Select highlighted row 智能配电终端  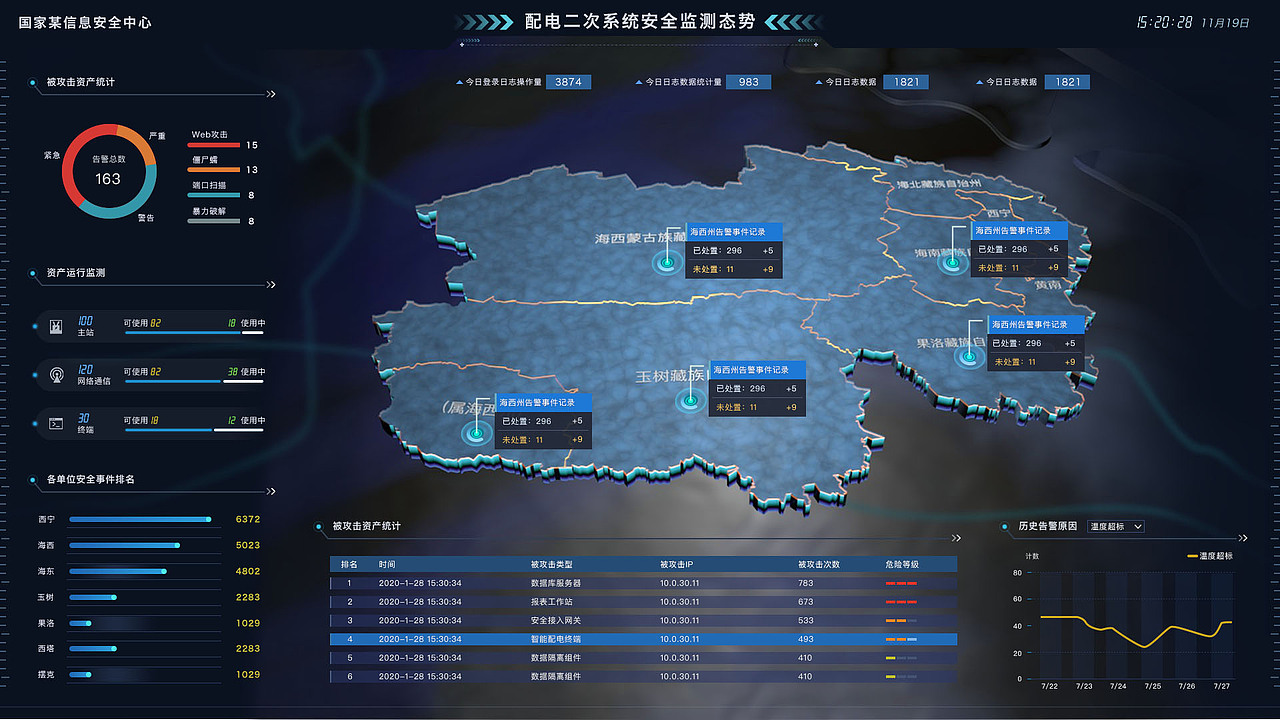pos(643,639)
